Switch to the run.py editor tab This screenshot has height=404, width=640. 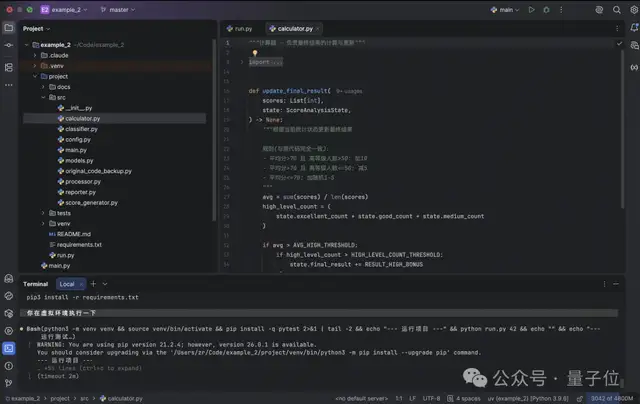[240, 29]
